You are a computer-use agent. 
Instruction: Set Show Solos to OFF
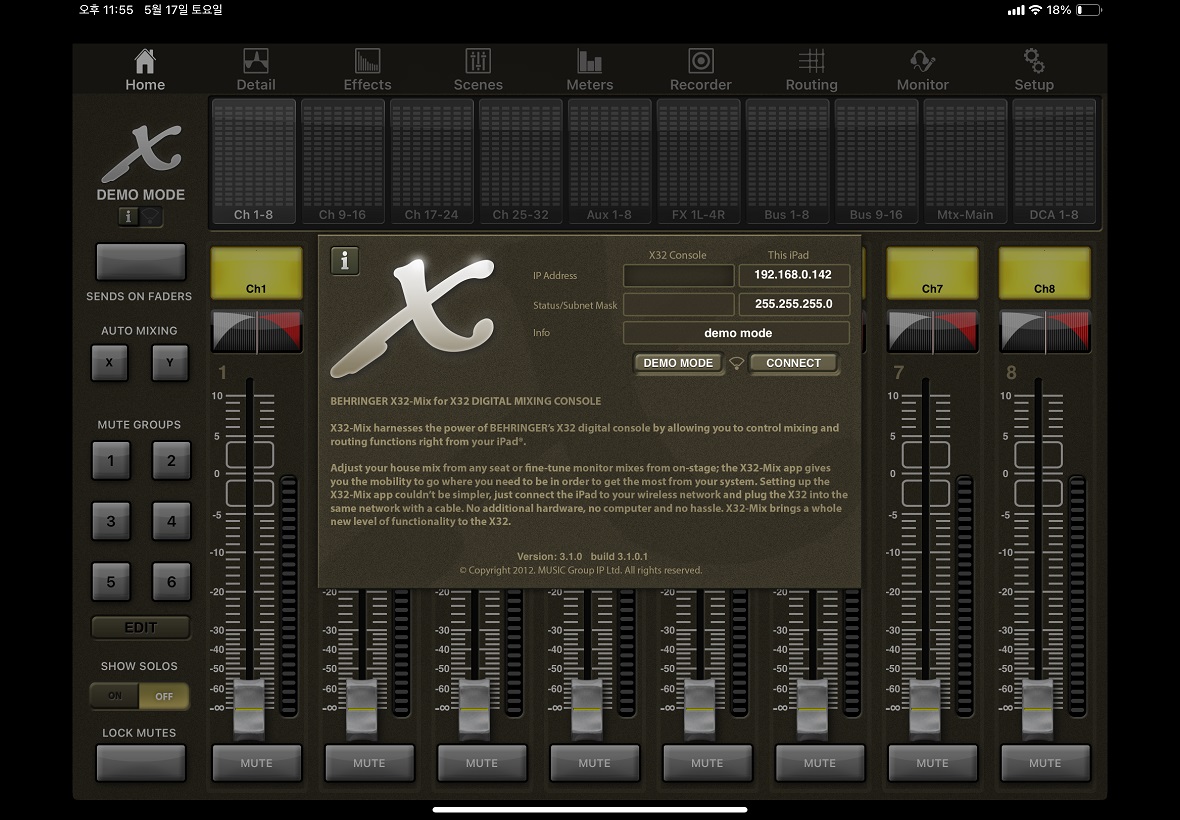(x=164, y=696)
